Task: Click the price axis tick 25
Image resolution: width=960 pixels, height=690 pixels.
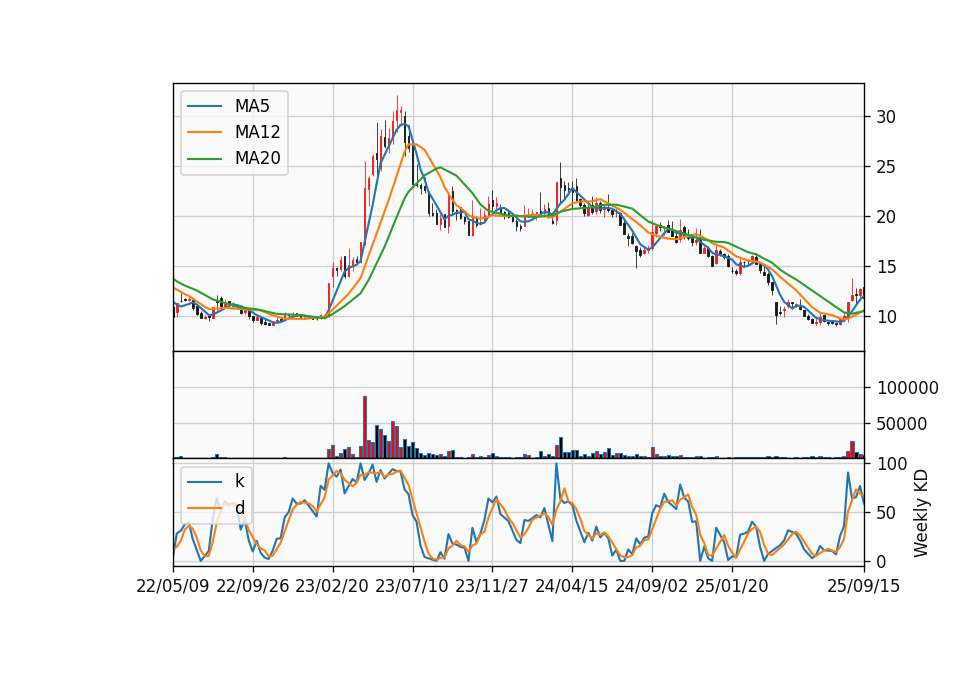Action: [x=886, y=167]
